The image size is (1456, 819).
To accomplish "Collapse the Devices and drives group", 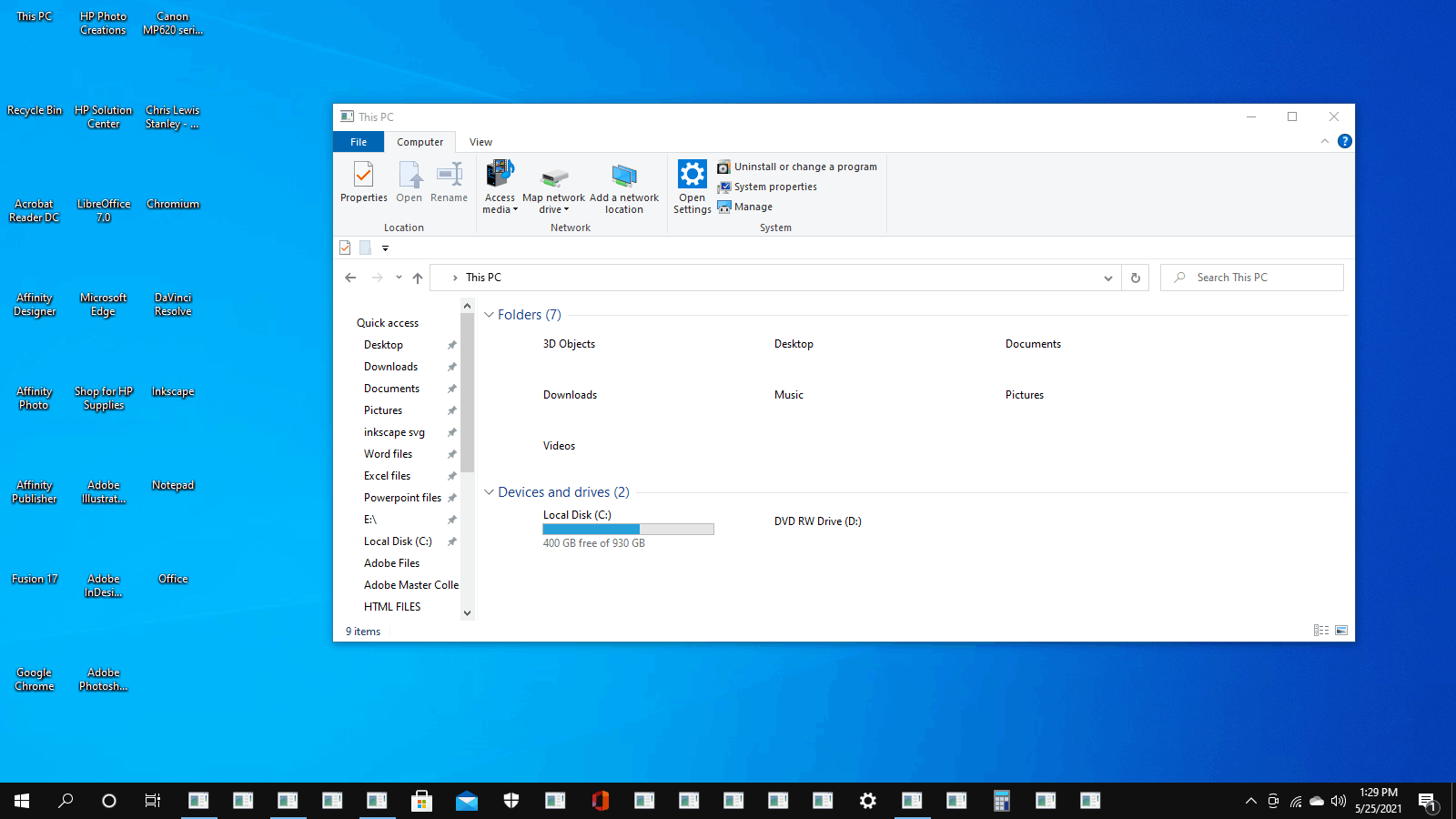I will (489, 492).
